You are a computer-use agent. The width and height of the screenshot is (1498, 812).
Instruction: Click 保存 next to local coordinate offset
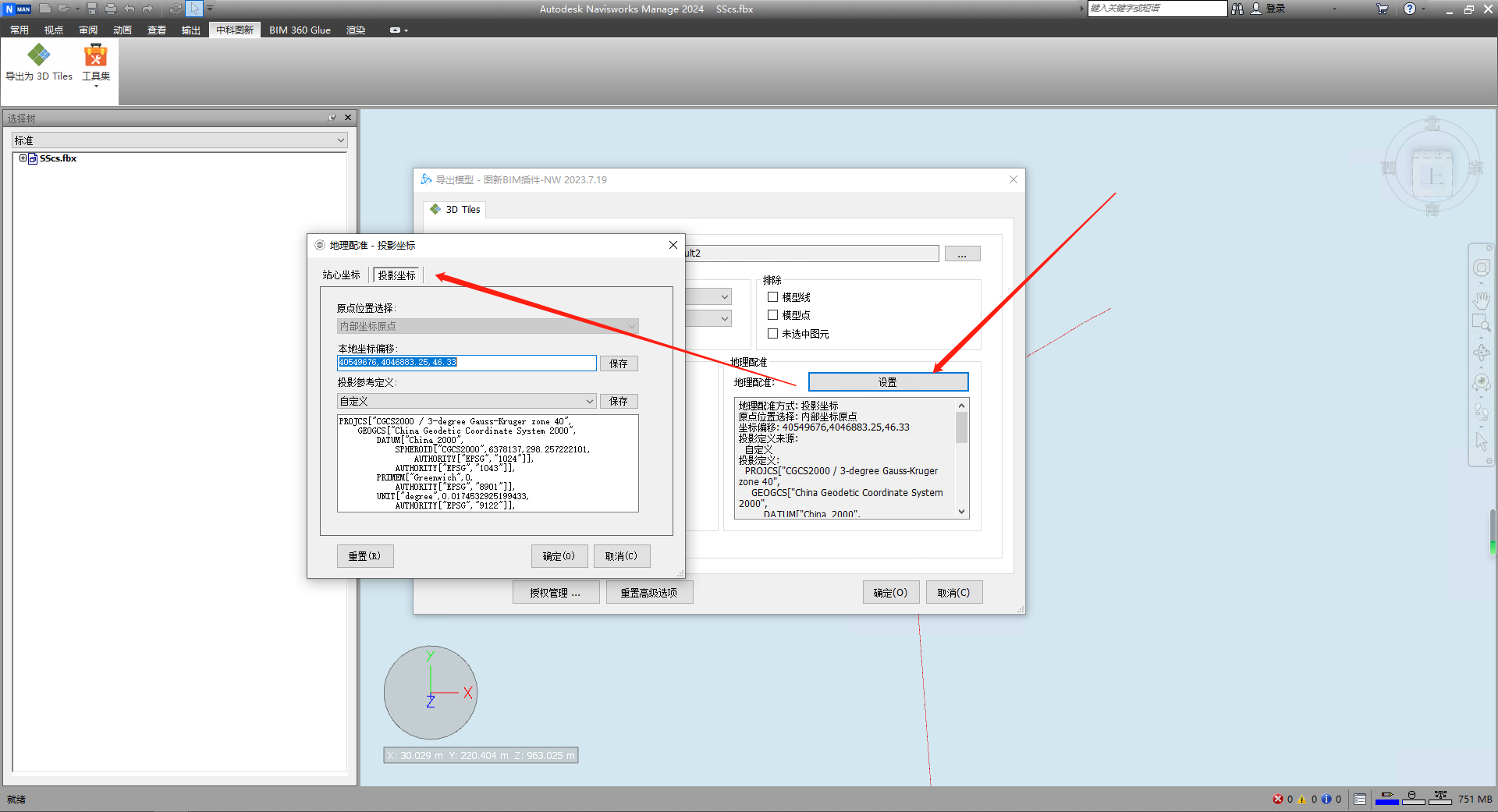tap(619, 363)
